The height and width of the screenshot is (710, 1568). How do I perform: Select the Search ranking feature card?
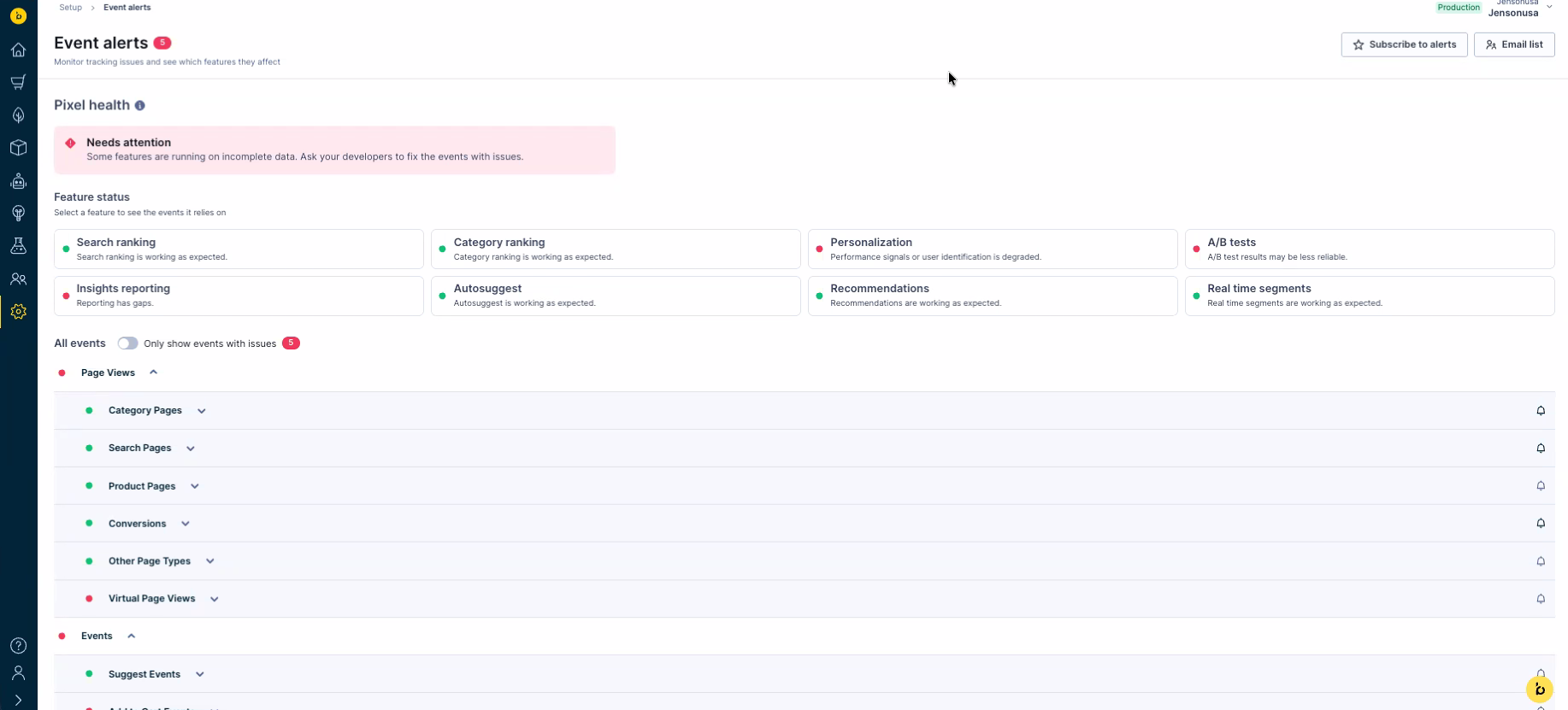[x=239, y=249]
